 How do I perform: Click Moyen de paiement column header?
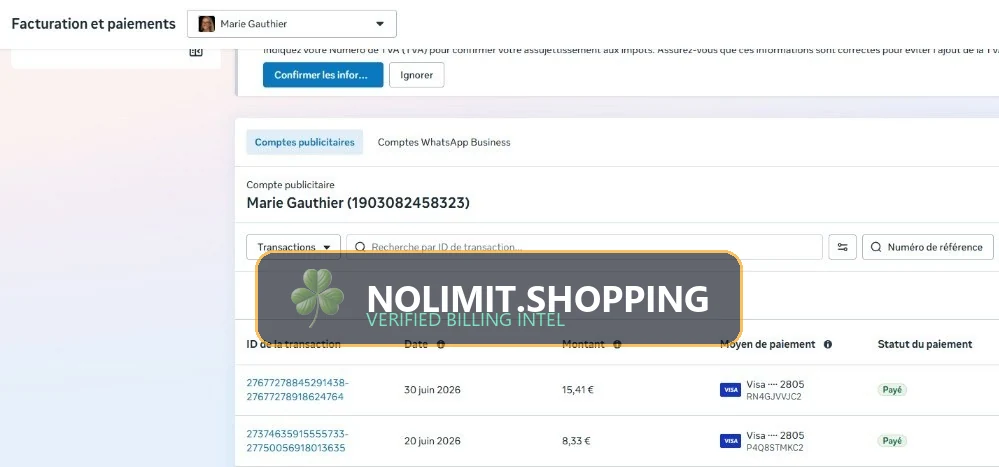click(x=767, y=344)
